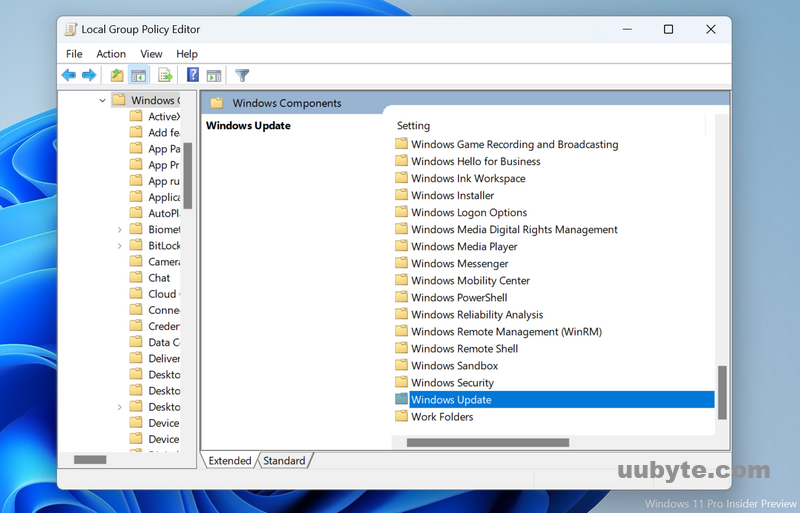Select Creder item in tree
800x513 pixels.
point(164,326)
